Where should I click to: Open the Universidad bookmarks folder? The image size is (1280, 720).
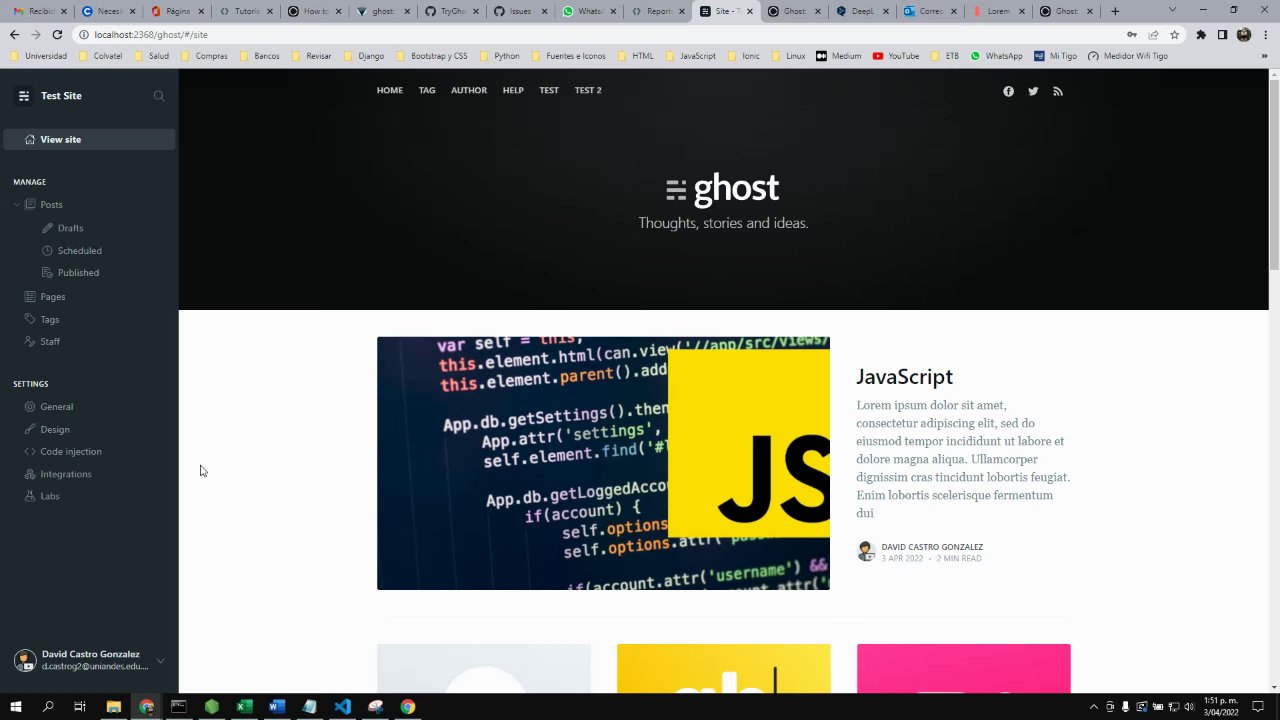point(39,56)
